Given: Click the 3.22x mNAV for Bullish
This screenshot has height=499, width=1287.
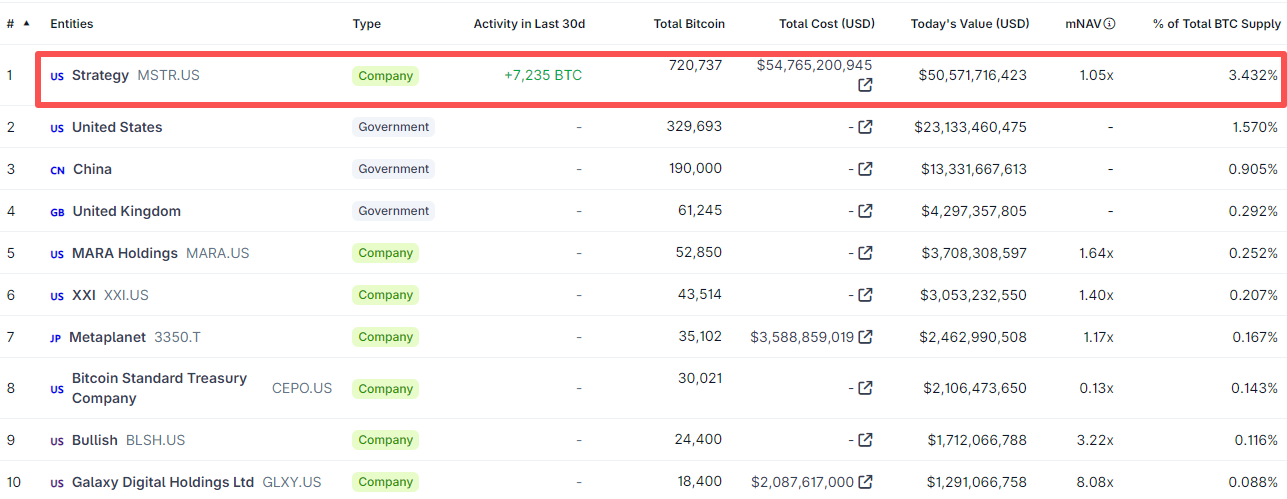Looking at the screenshot, I should coord(1096,440).
